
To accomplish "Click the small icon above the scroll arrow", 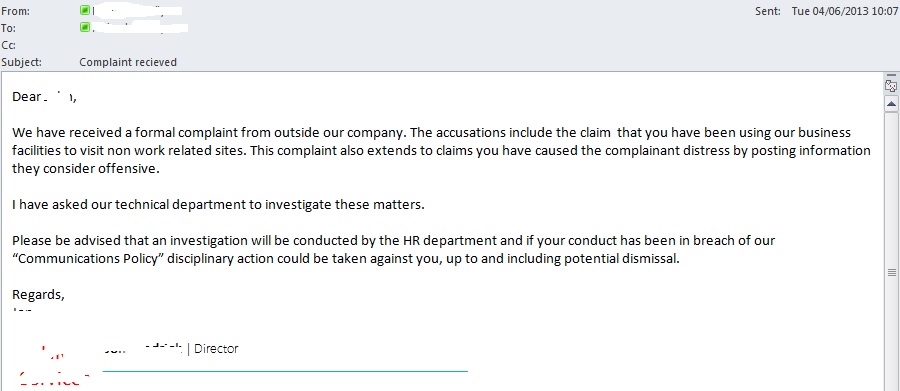I will point(891,86).
